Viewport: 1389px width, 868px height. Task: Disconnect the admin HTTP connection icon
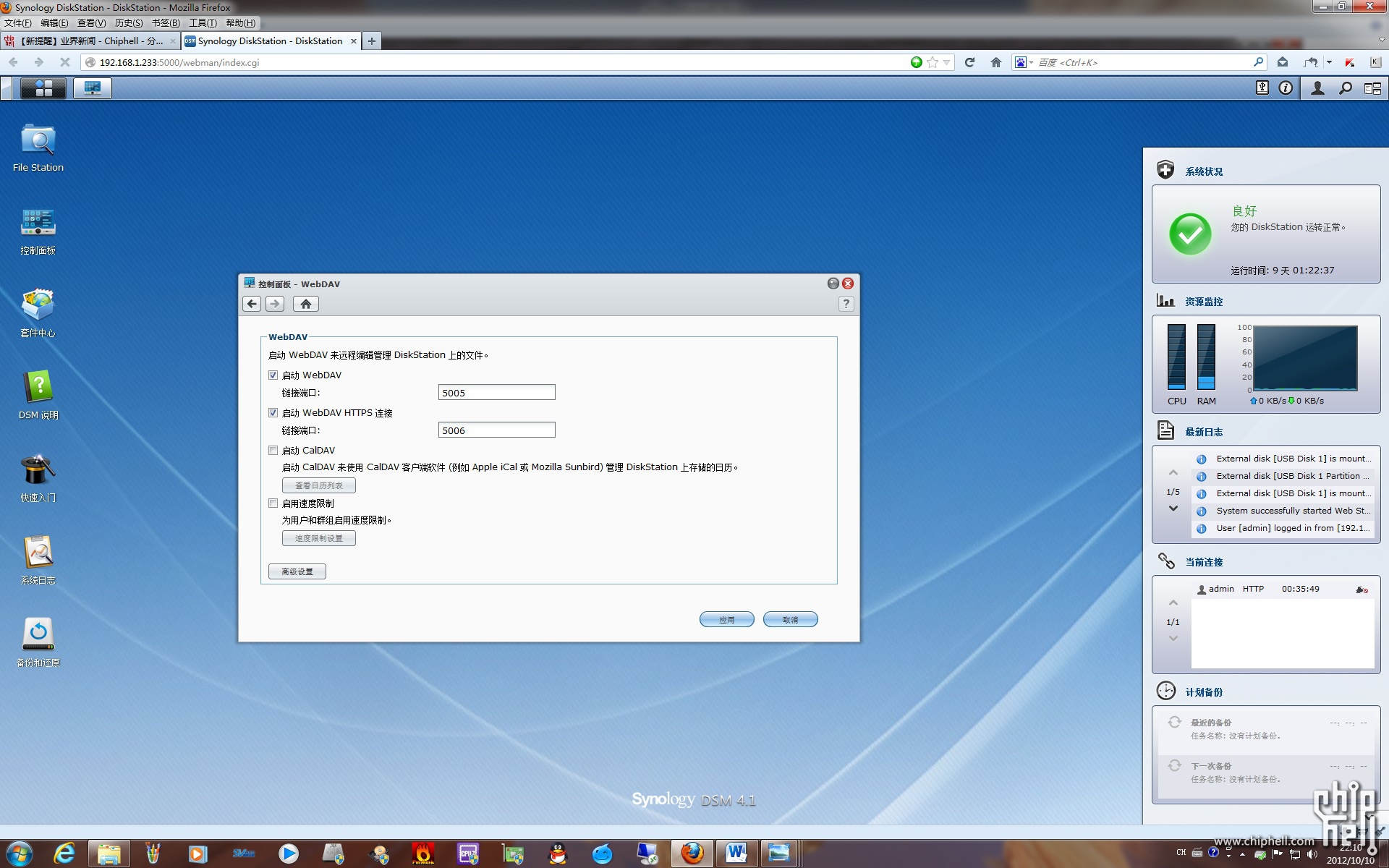tap(1362, 590)
